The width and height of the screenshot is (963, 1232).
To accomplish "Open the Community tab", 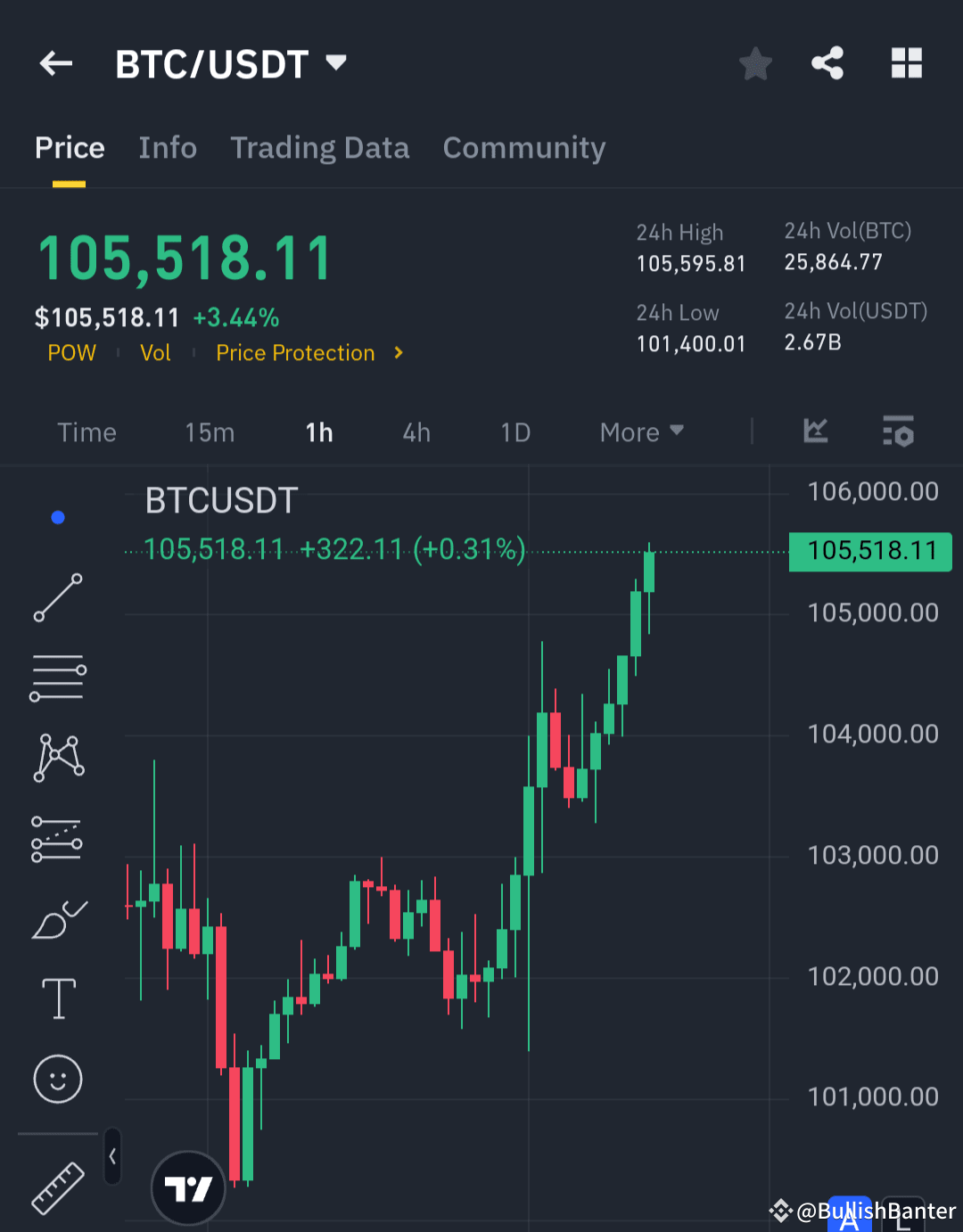I will point(524,147).
